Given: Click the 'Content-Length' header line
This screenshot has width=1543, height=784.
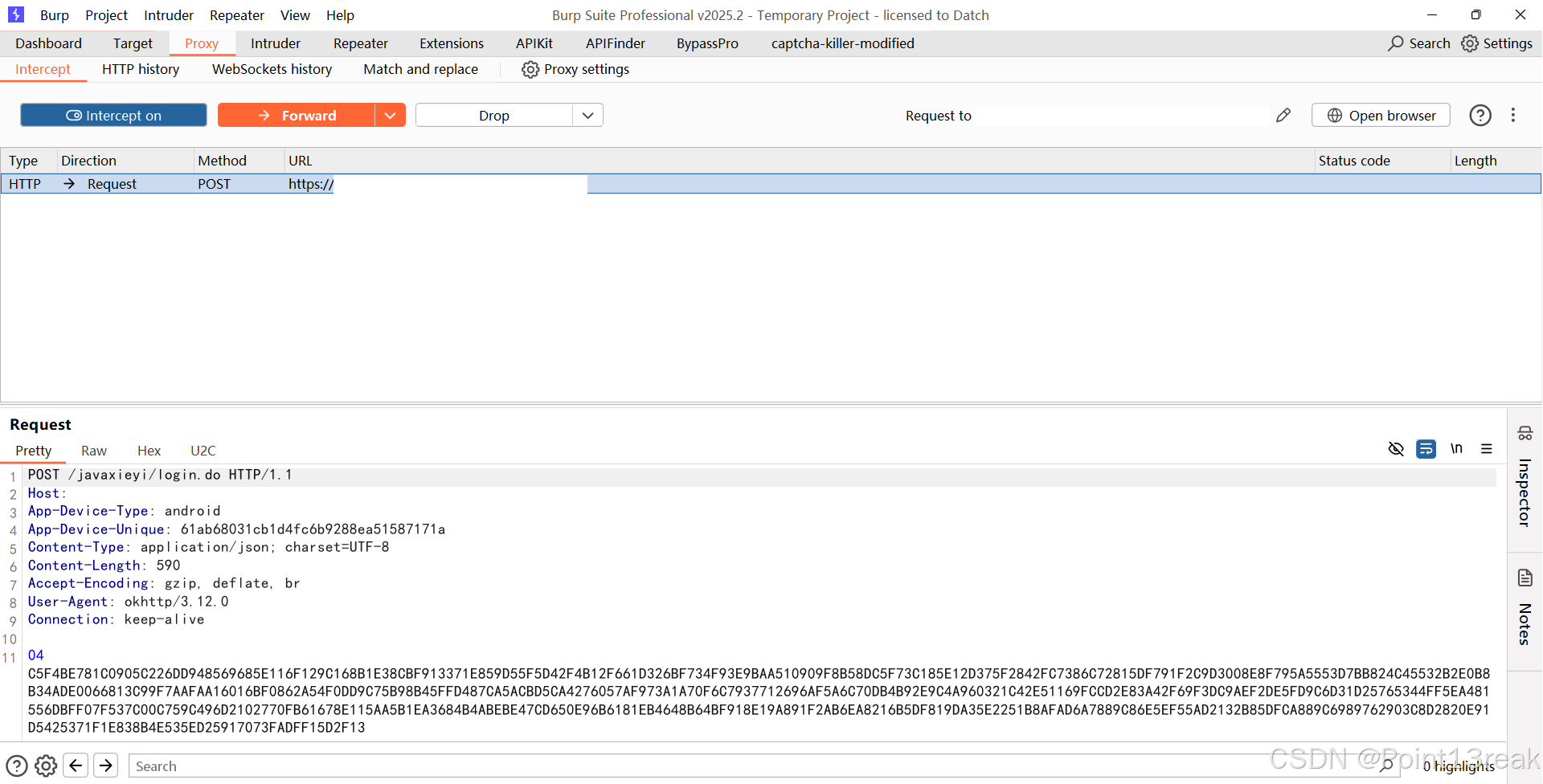Looking at the screenshot, I should tap(104, 566).
